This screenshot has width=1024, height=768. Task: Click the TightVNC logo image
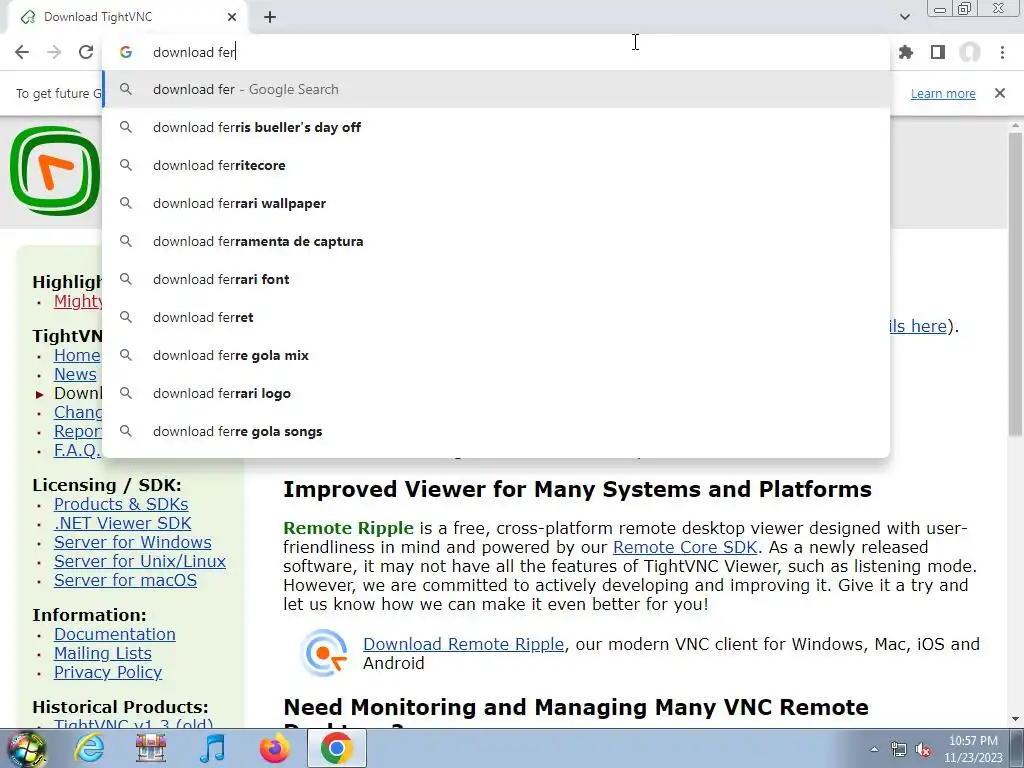(54, 171)
